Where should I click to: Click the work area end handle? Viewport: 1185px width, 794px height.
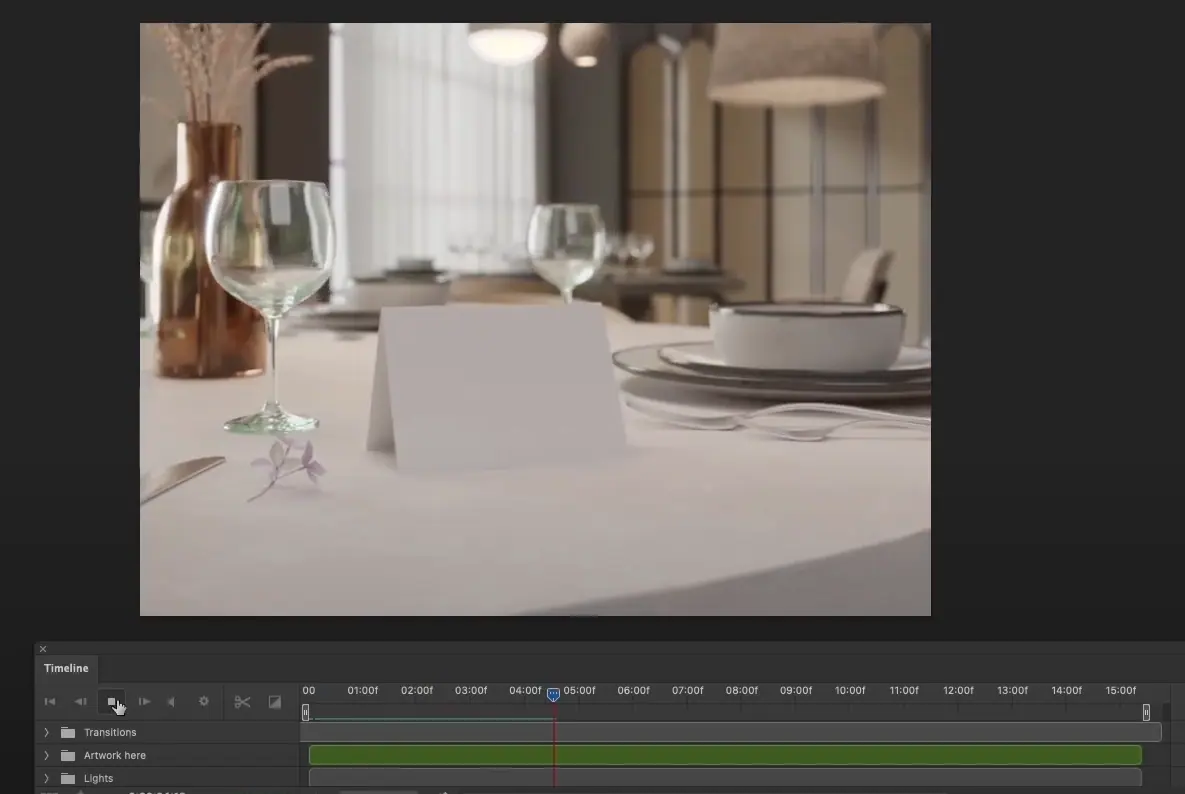[x=1146, y=712]
